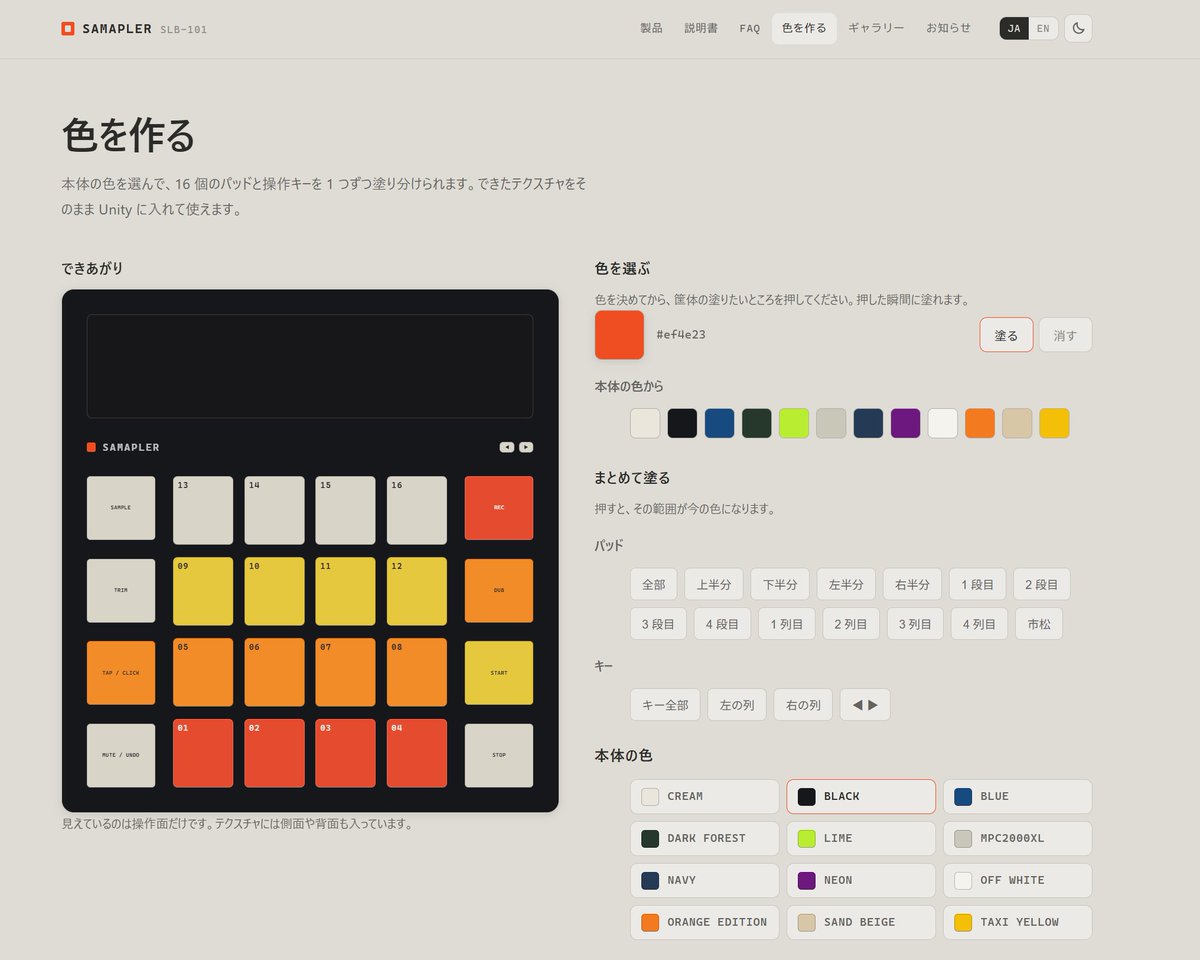Select LIME body color
This screenshot has width=1200, height=960.
coord(861,838)
